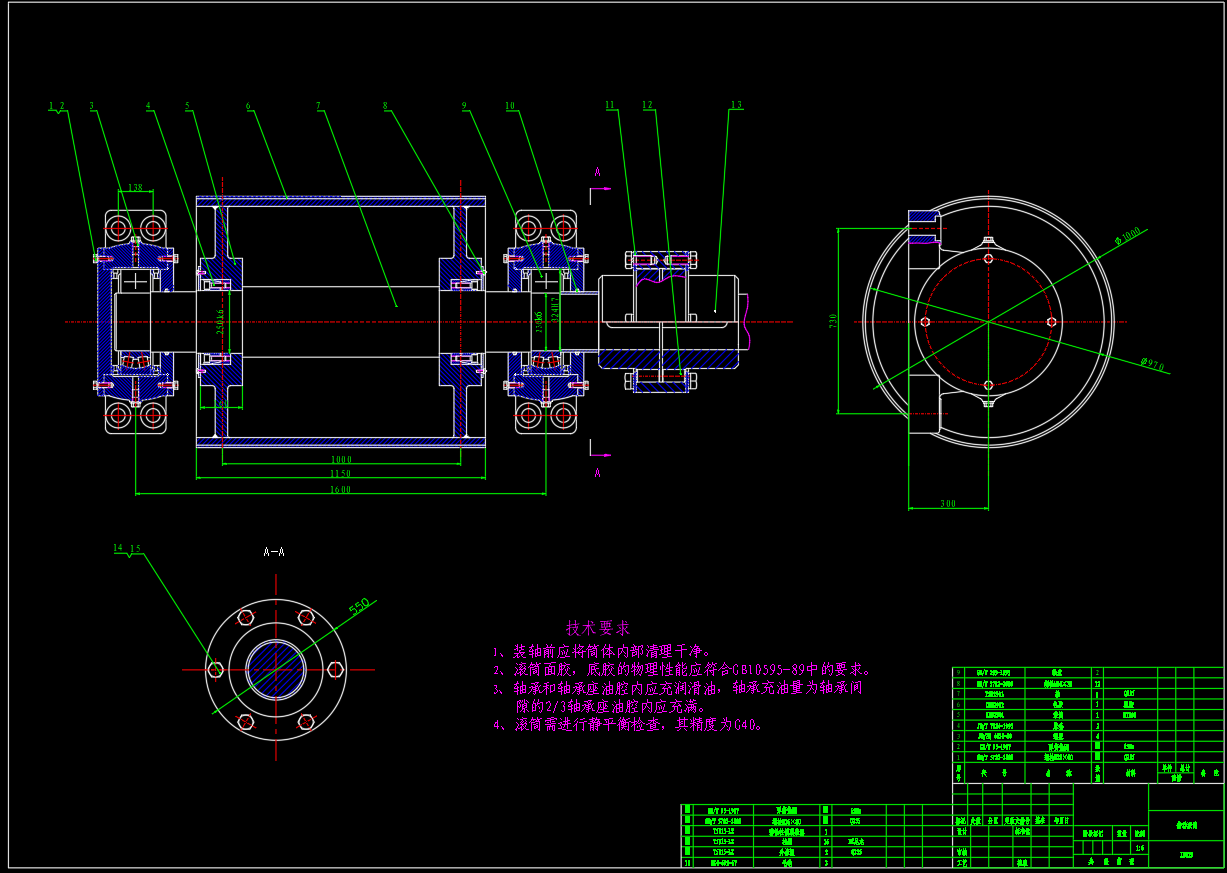Click the A-A section view title
Image resolution: width=1227 pixels, height=873 pixels.
(274, 551)
